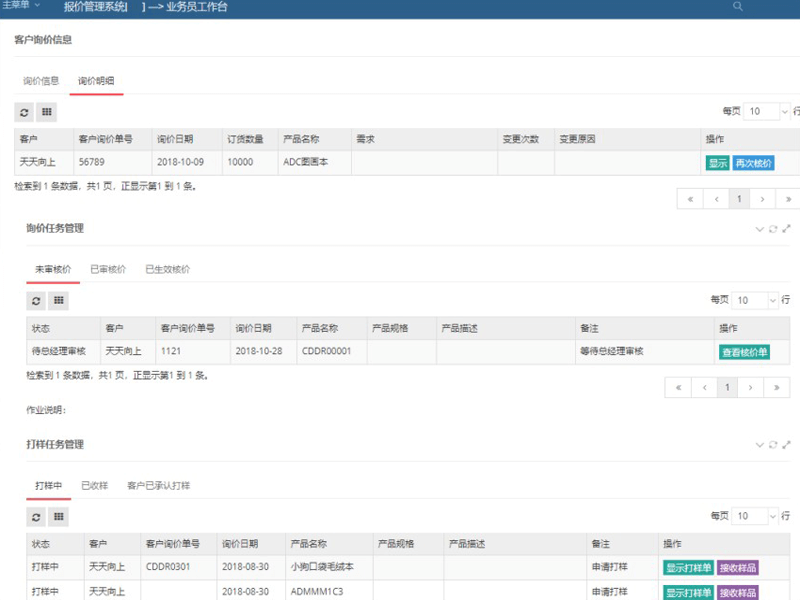800x600 pixels.
Task: Select the 询价明细 tab
Action: (96, 81)
